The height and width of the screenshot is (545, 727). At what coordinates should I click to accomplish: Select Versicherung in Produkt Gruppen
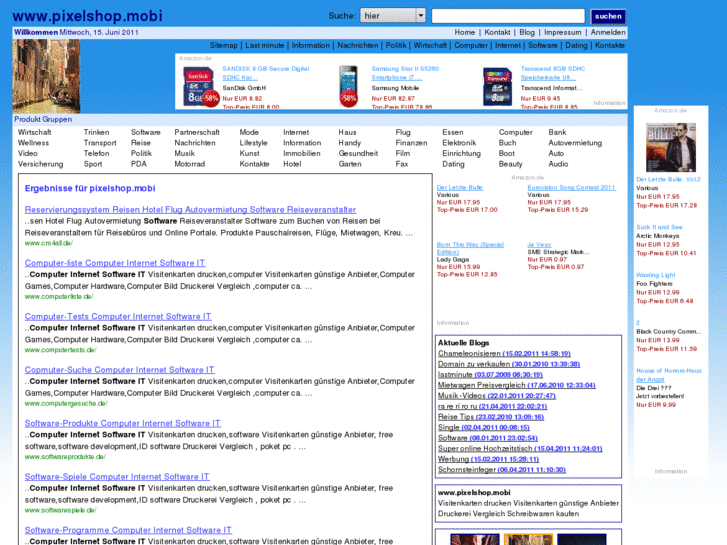(40, 164)
